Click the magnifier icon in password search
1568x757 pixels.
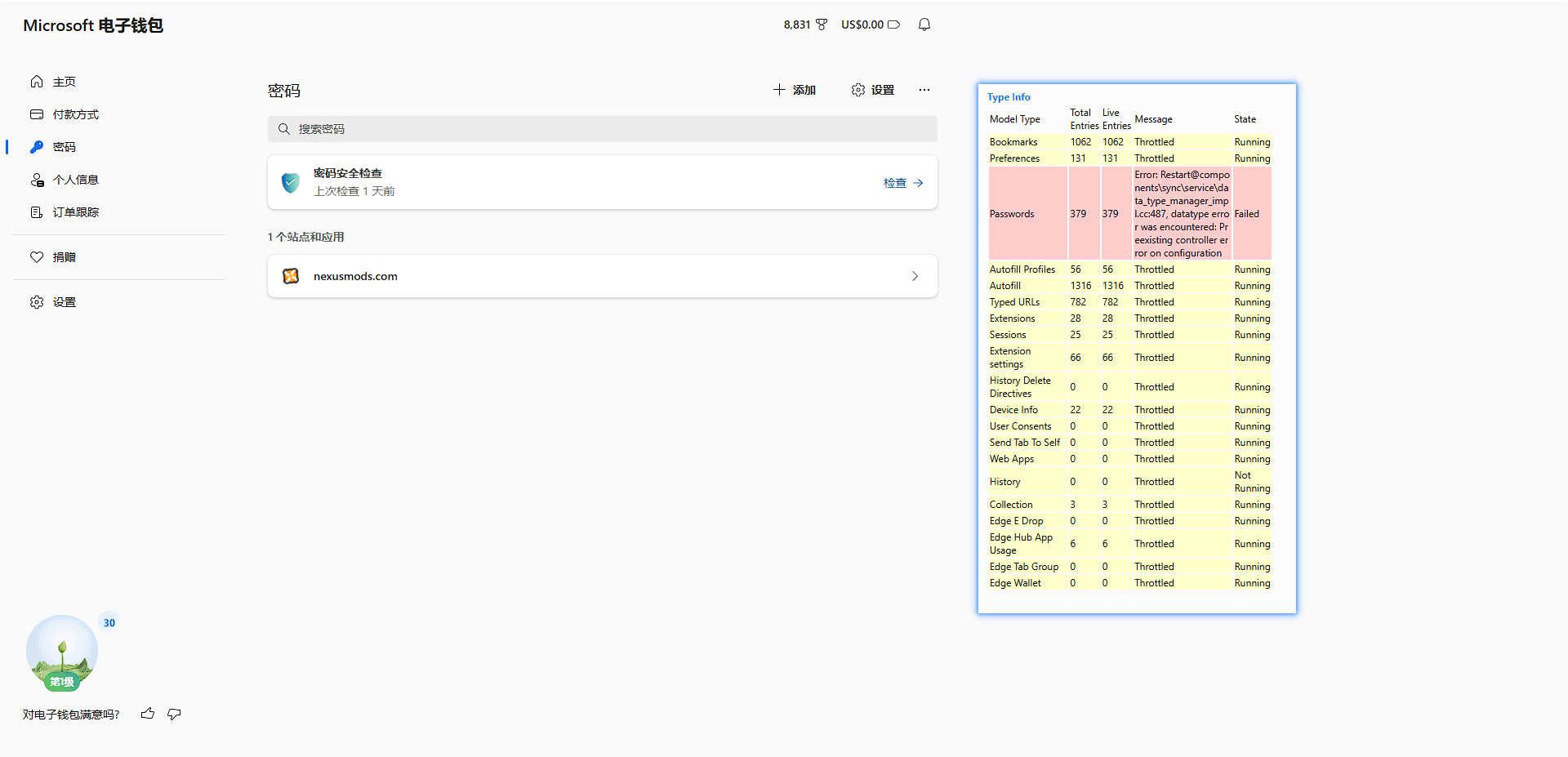[x=284, y=129]
